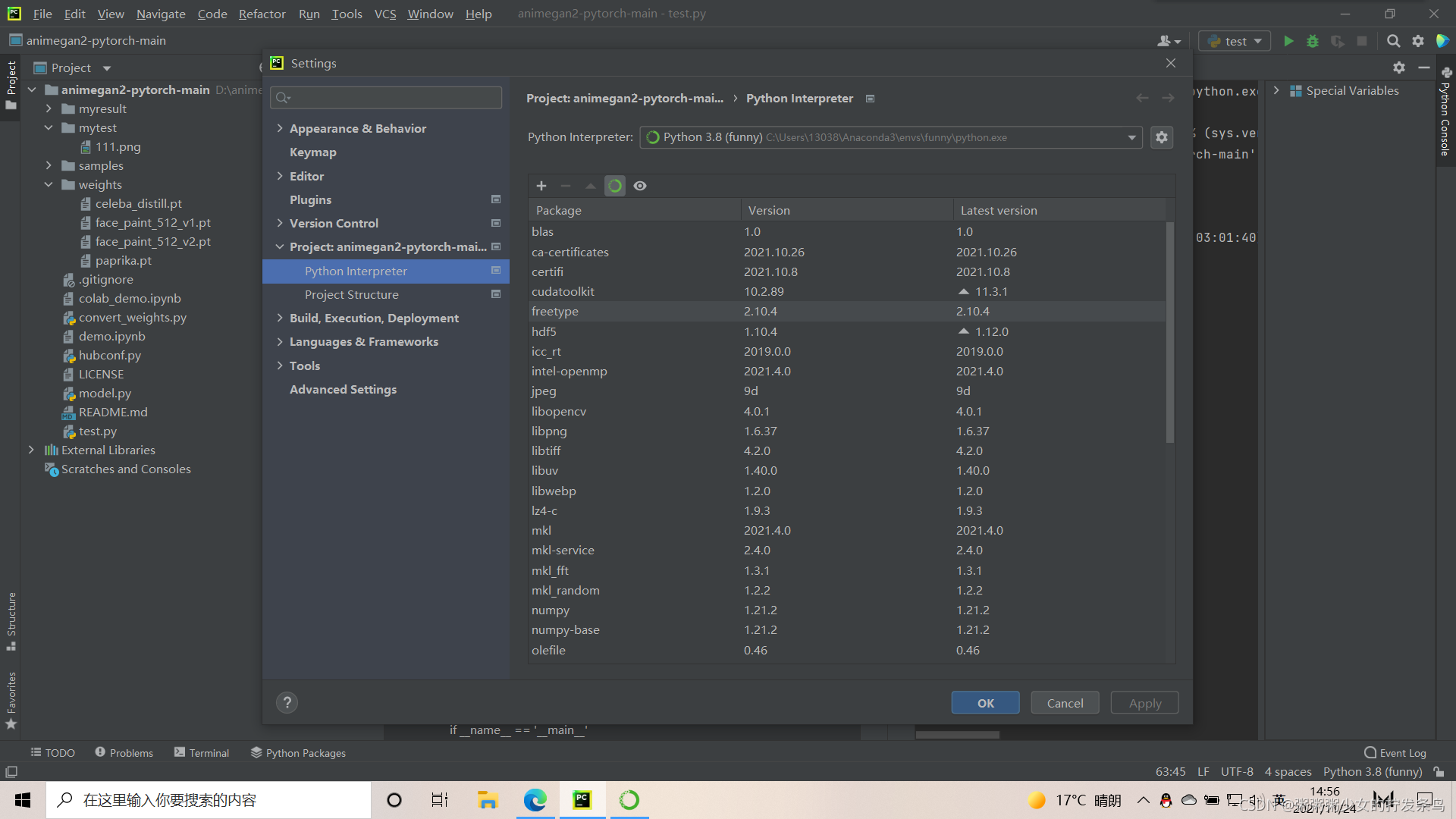Select numpy package row

pyautogui.click(x=846, y=610)
